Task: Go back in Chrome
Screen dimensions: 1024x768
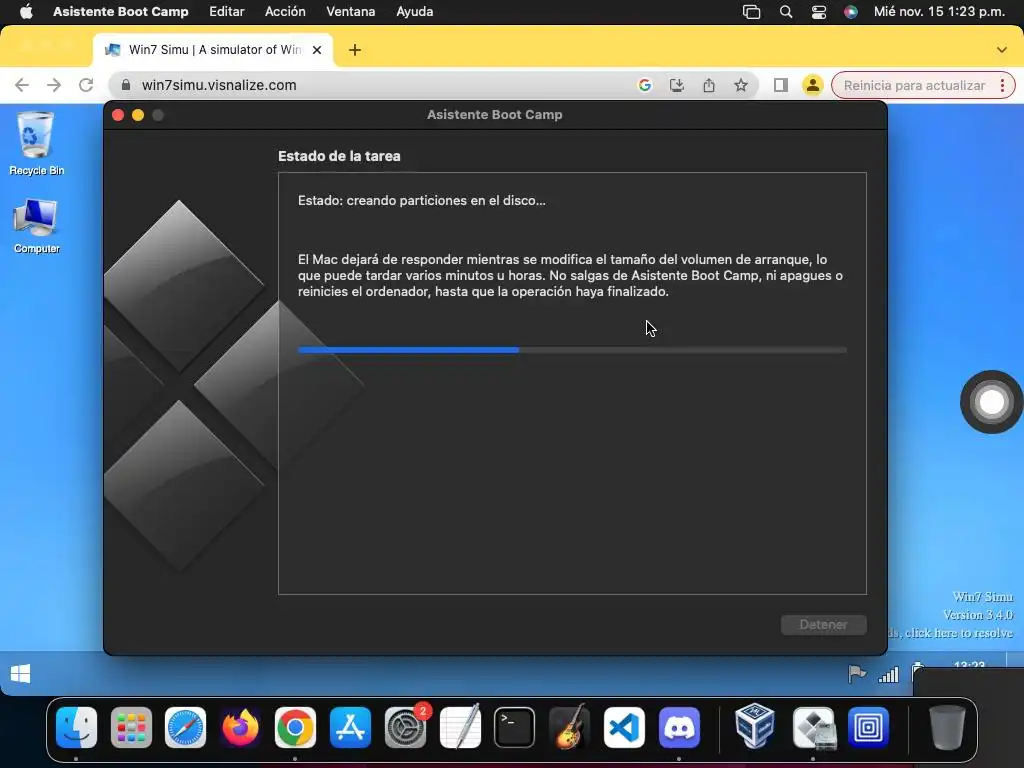Action: click(x=22, y=85)
